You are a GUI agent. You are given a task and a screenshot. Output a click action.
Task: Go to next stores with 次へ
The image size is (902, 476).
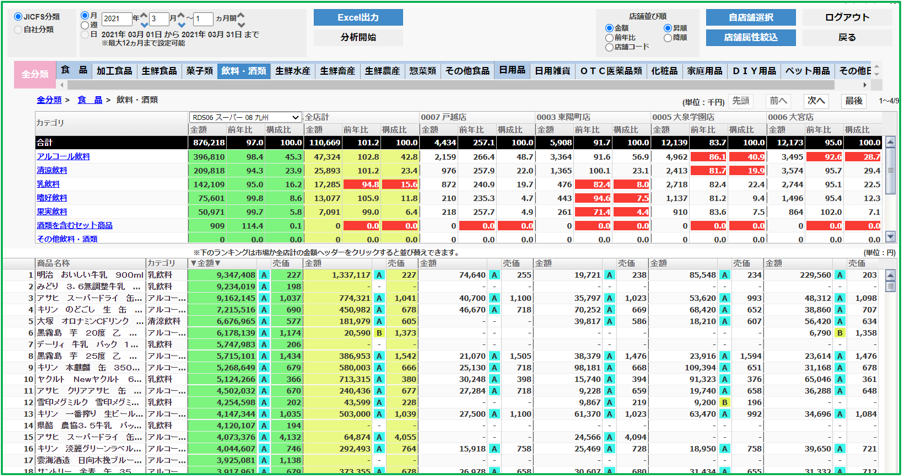click(816, 101)
